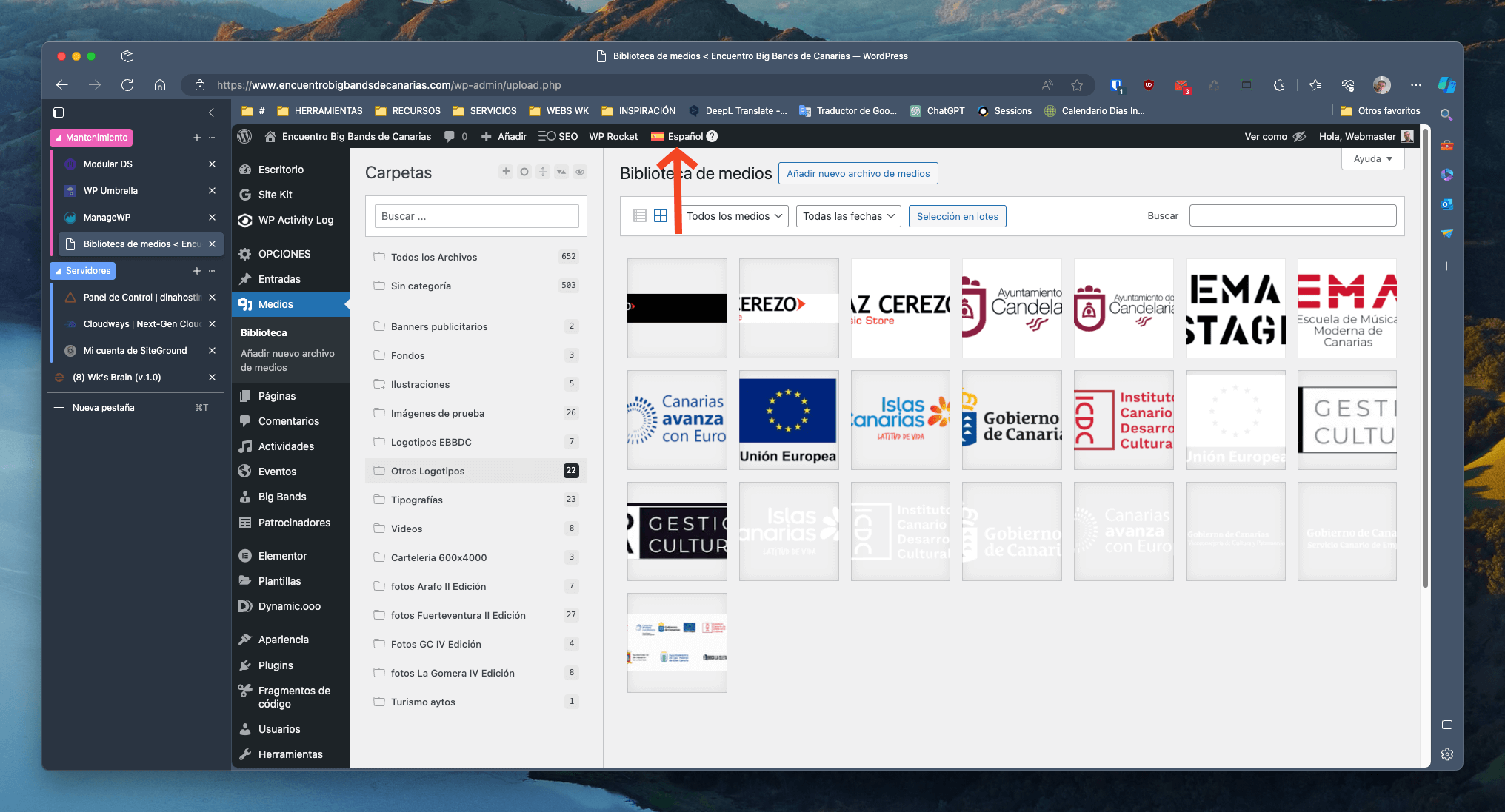The height and width of the screenshot is (812, 1505).
Task: Toggle the Ver como crossed-eye icon
Action: 1299,136
